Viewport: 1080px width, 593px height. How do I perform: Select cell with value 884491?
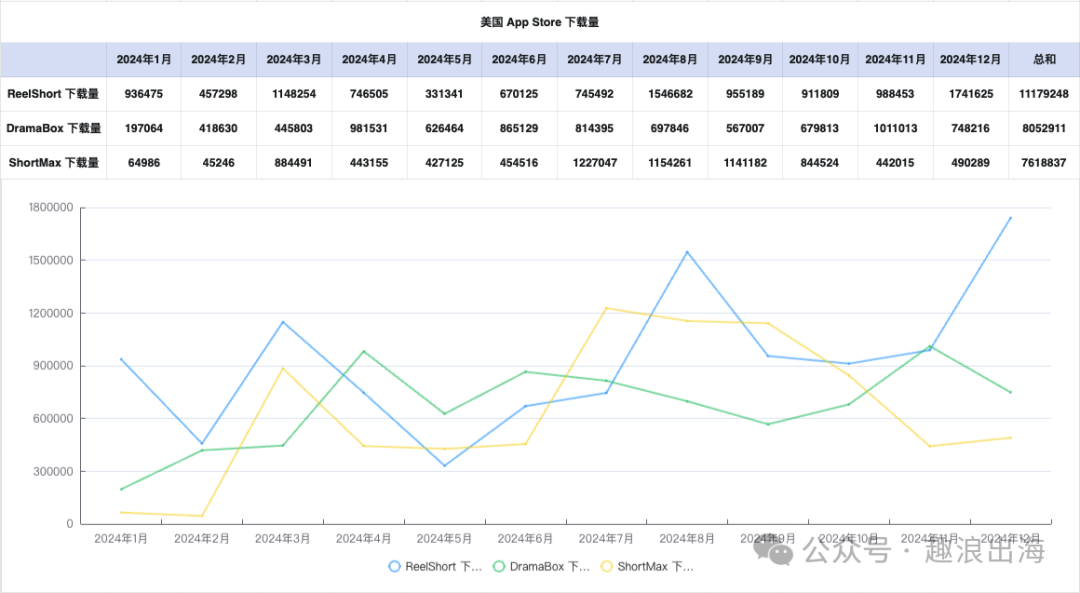pos(294,163)
